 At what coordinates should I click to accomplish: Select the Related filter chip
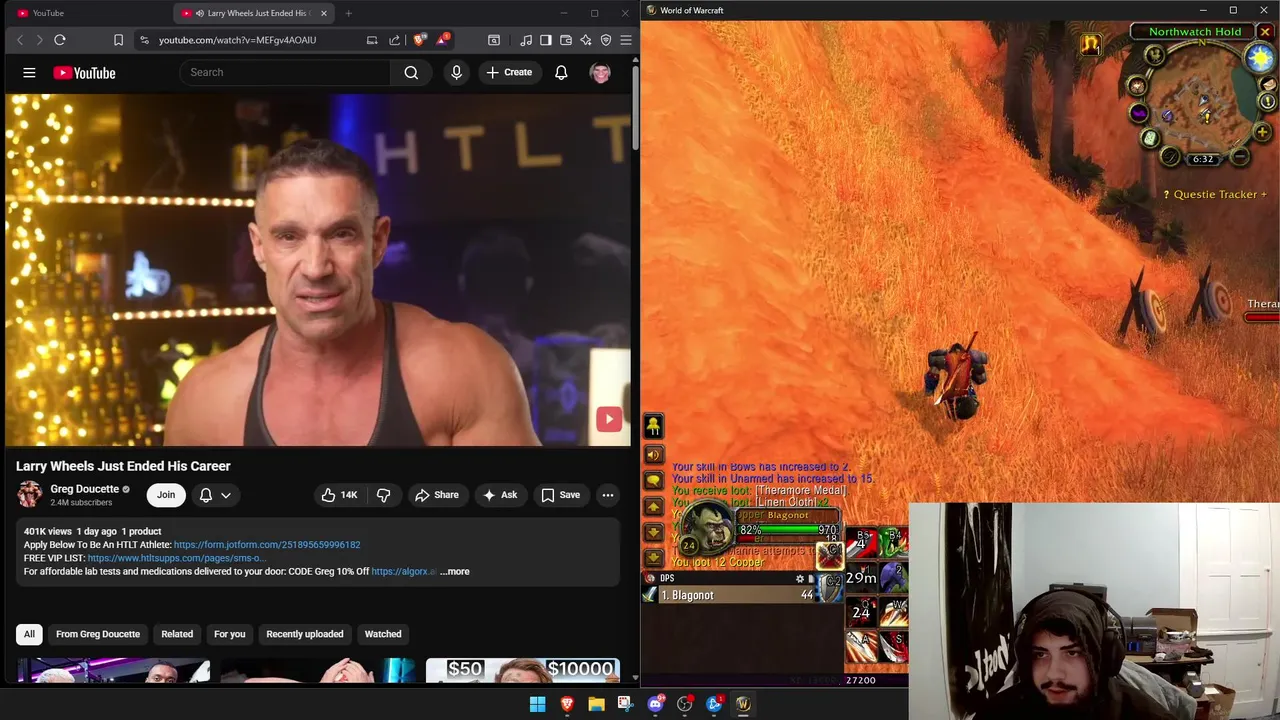tap(177, 634)
